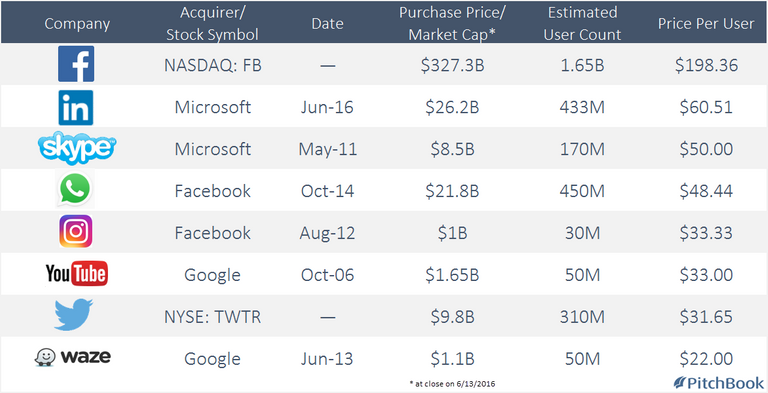768x393 pixels.
Task: Select the Instagram logo icon
Action: click(x=75, y=231)
